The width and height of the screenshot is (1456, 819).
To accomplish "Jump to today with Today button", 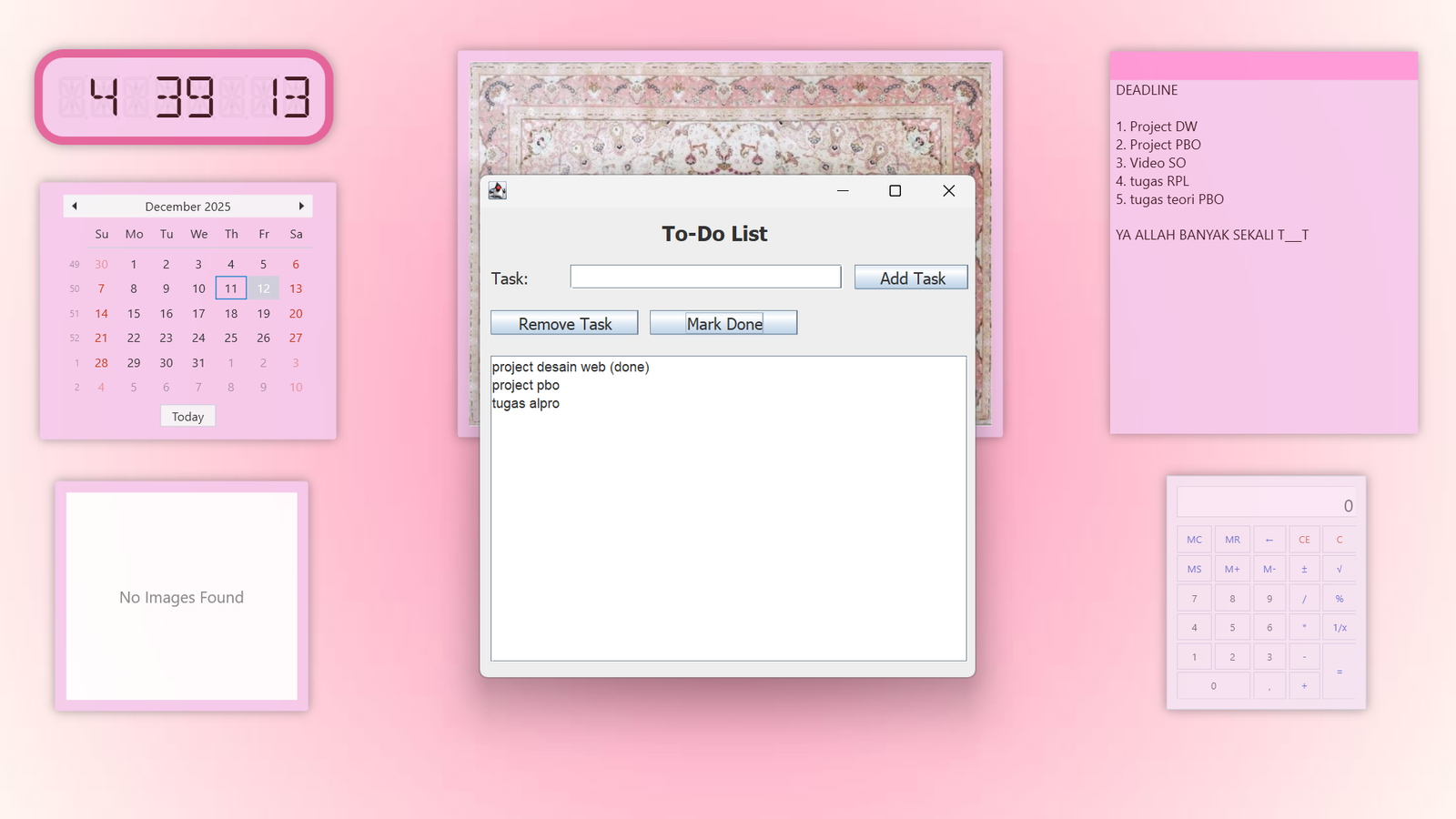I will click(x=187, y=417).
